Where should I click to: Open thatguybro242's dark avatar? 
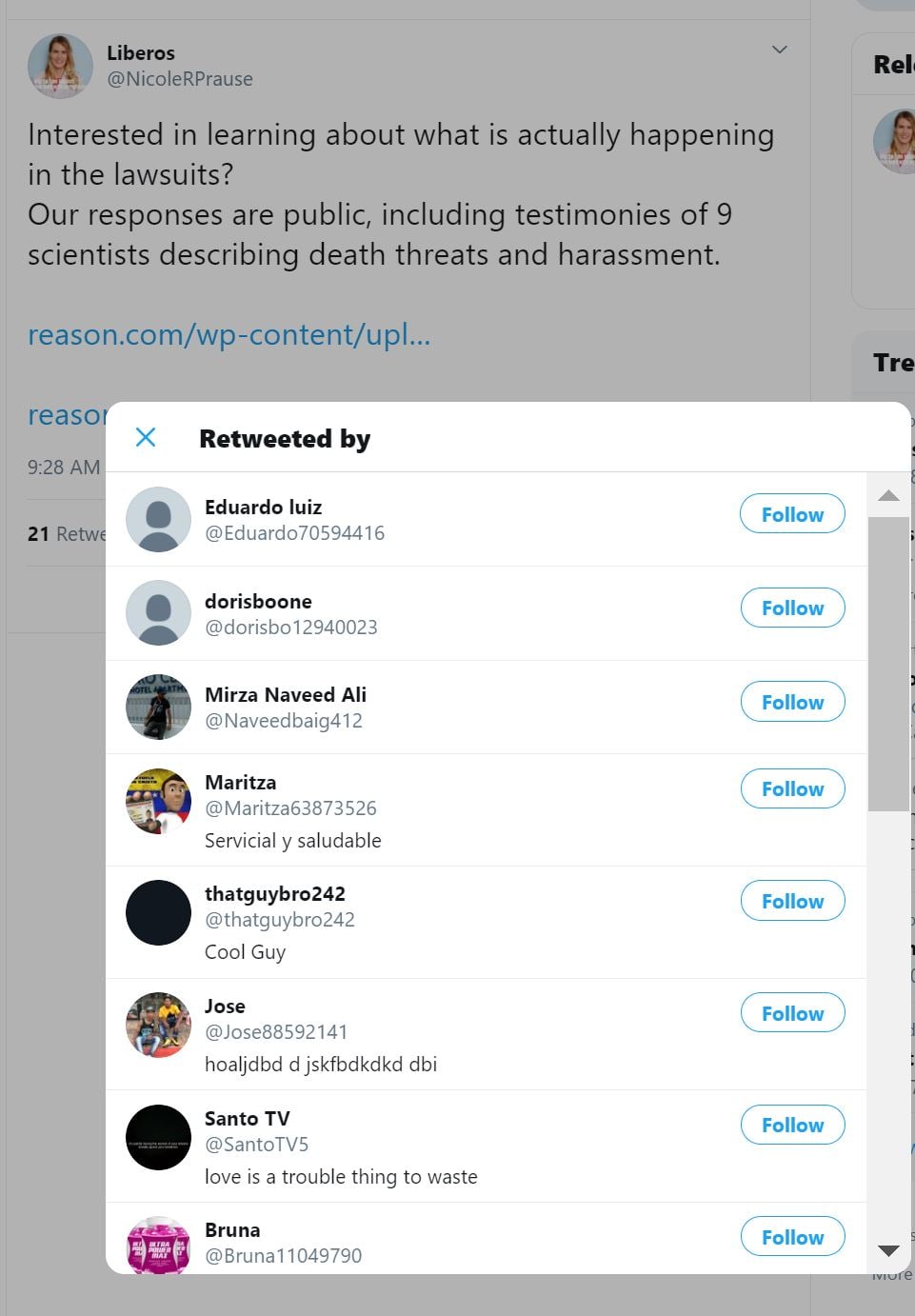[159, 912]
